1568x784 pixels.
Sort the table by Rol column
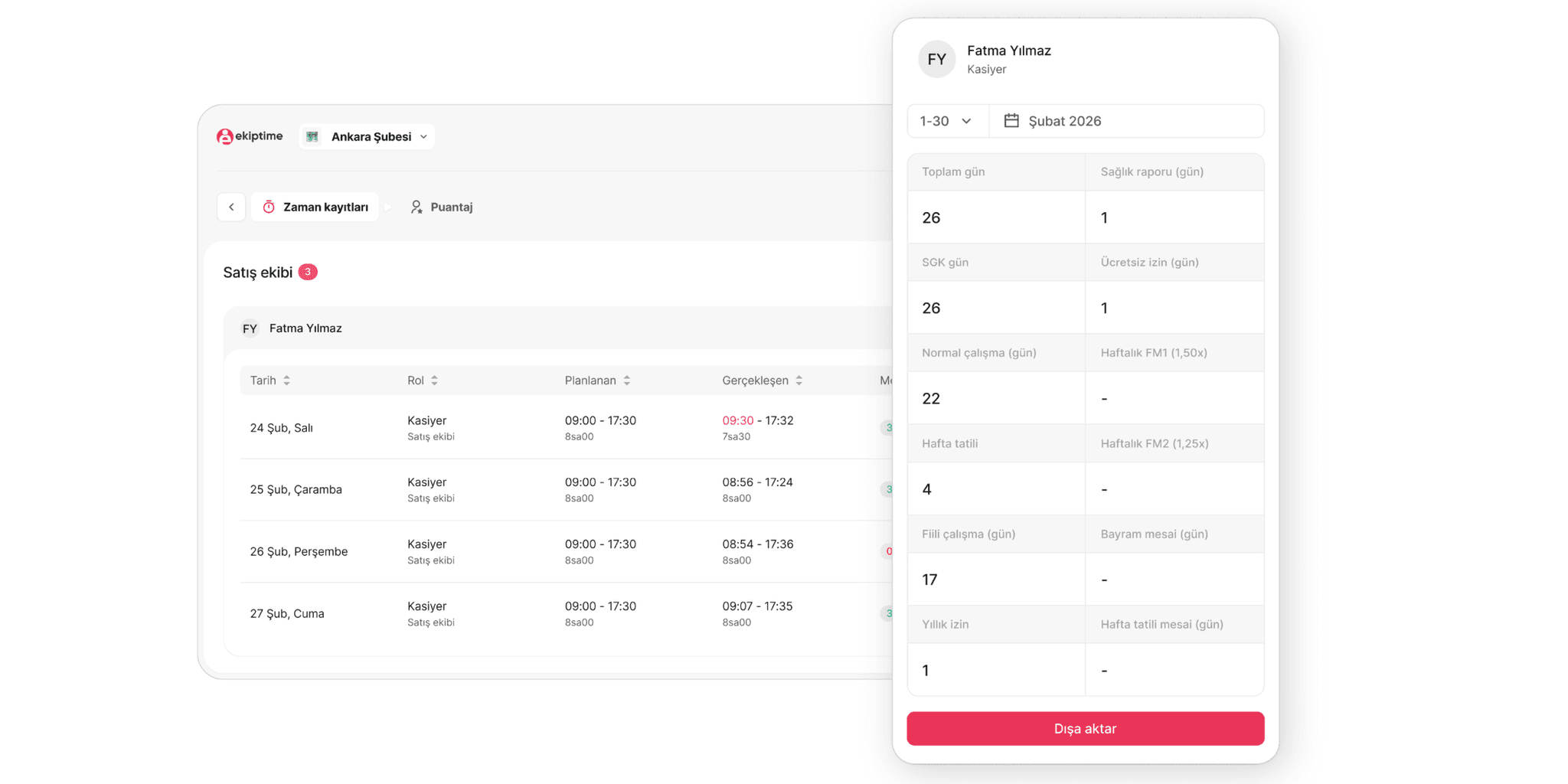[434, 381]
